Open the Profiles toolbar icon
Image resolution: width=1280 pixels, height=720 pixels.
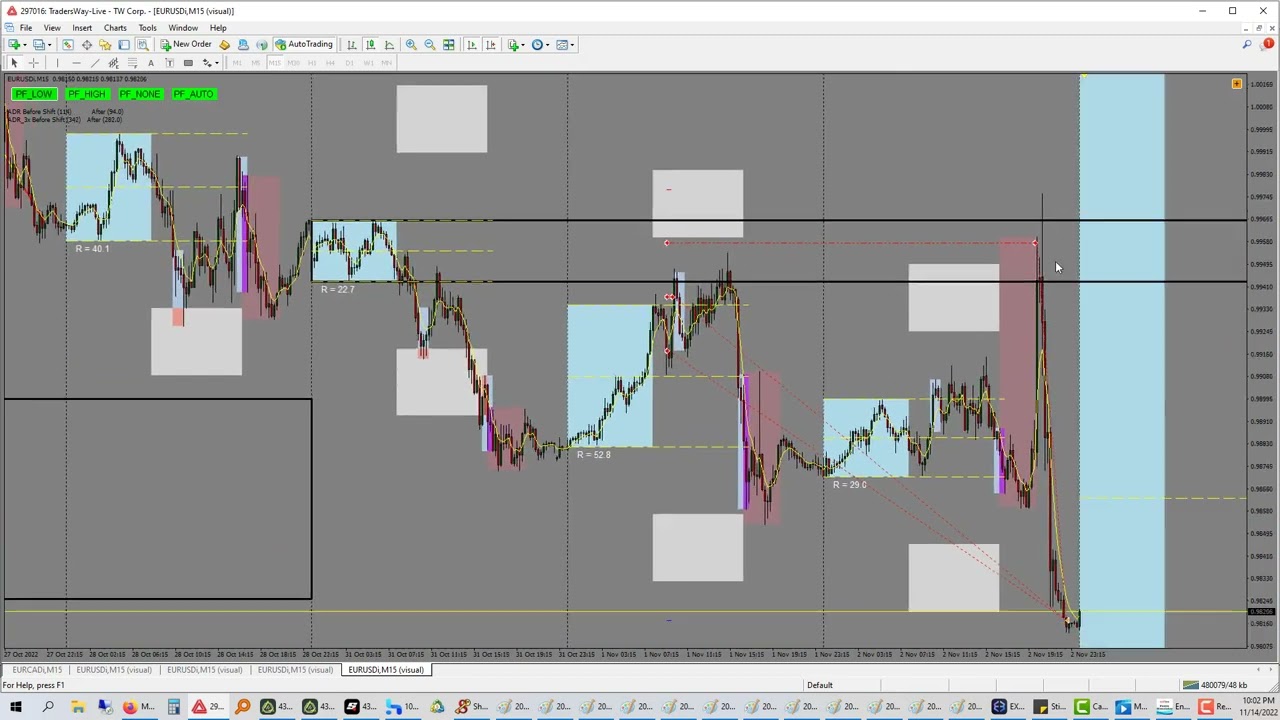[x=38, y=44]
